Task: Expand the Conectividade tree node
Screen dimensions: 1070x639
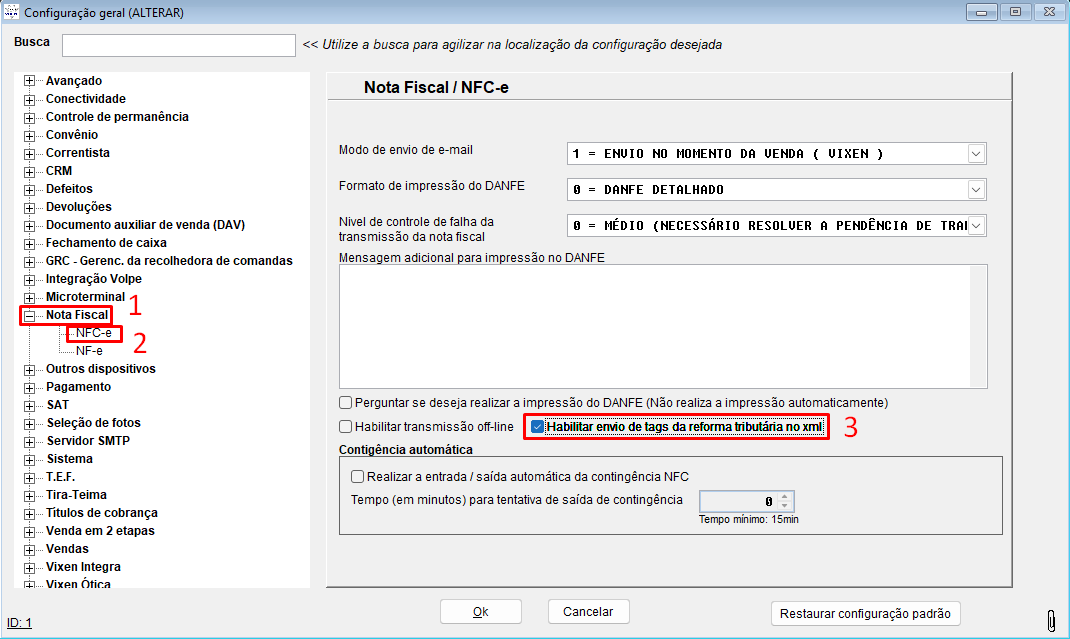Action: 28,98
